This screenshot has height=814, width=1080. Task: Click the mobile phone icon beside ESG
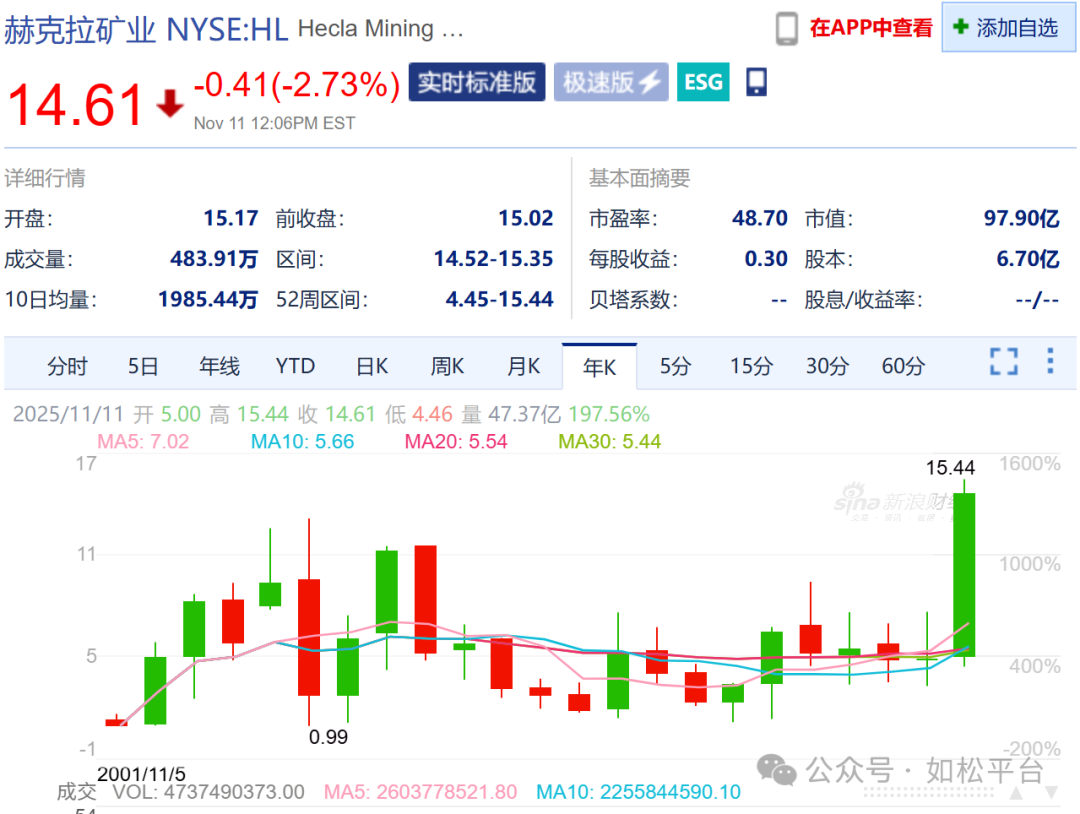coord(755,82)
